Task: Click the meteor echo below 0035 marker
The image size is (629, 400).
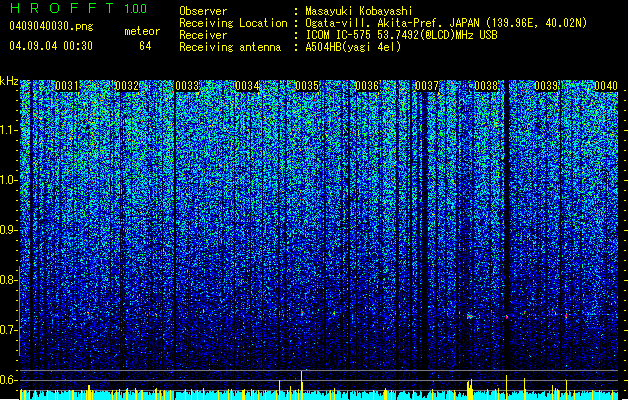Action: point(302,312)
